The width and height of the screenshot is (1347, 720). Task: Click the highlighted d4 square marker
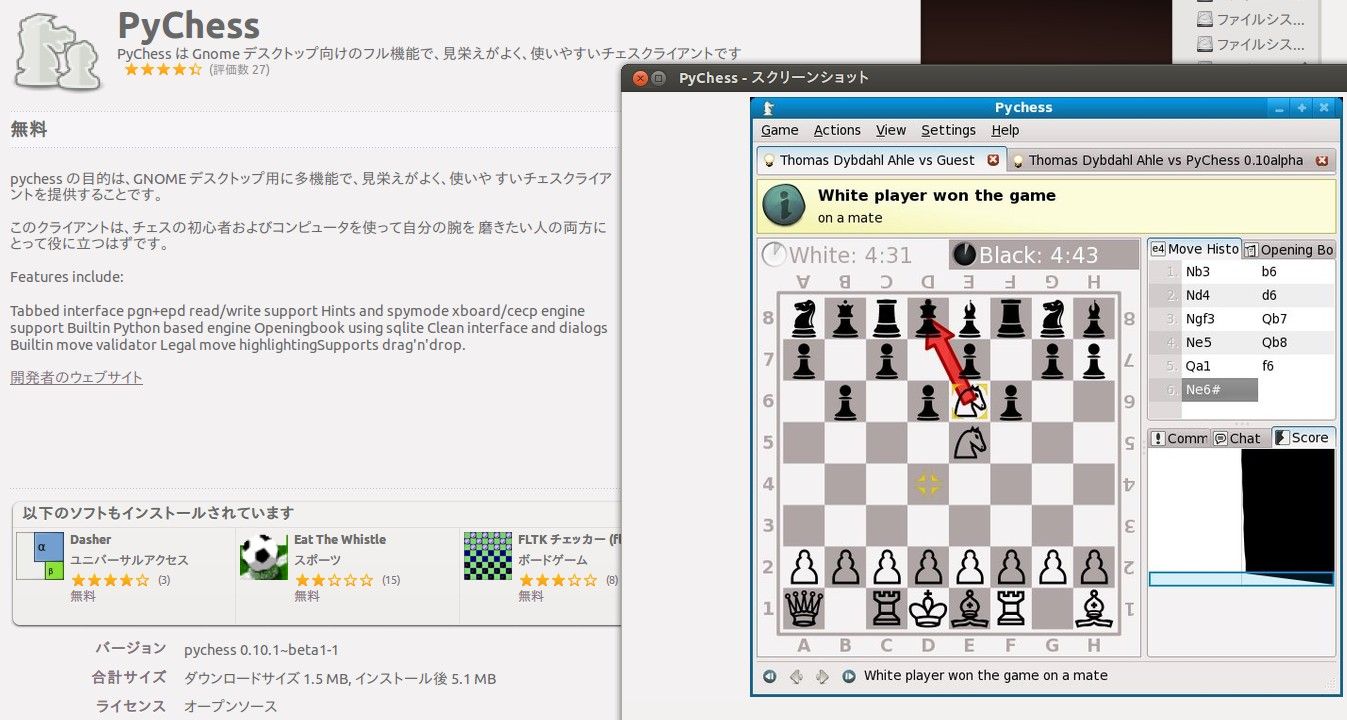pos(928,484)
